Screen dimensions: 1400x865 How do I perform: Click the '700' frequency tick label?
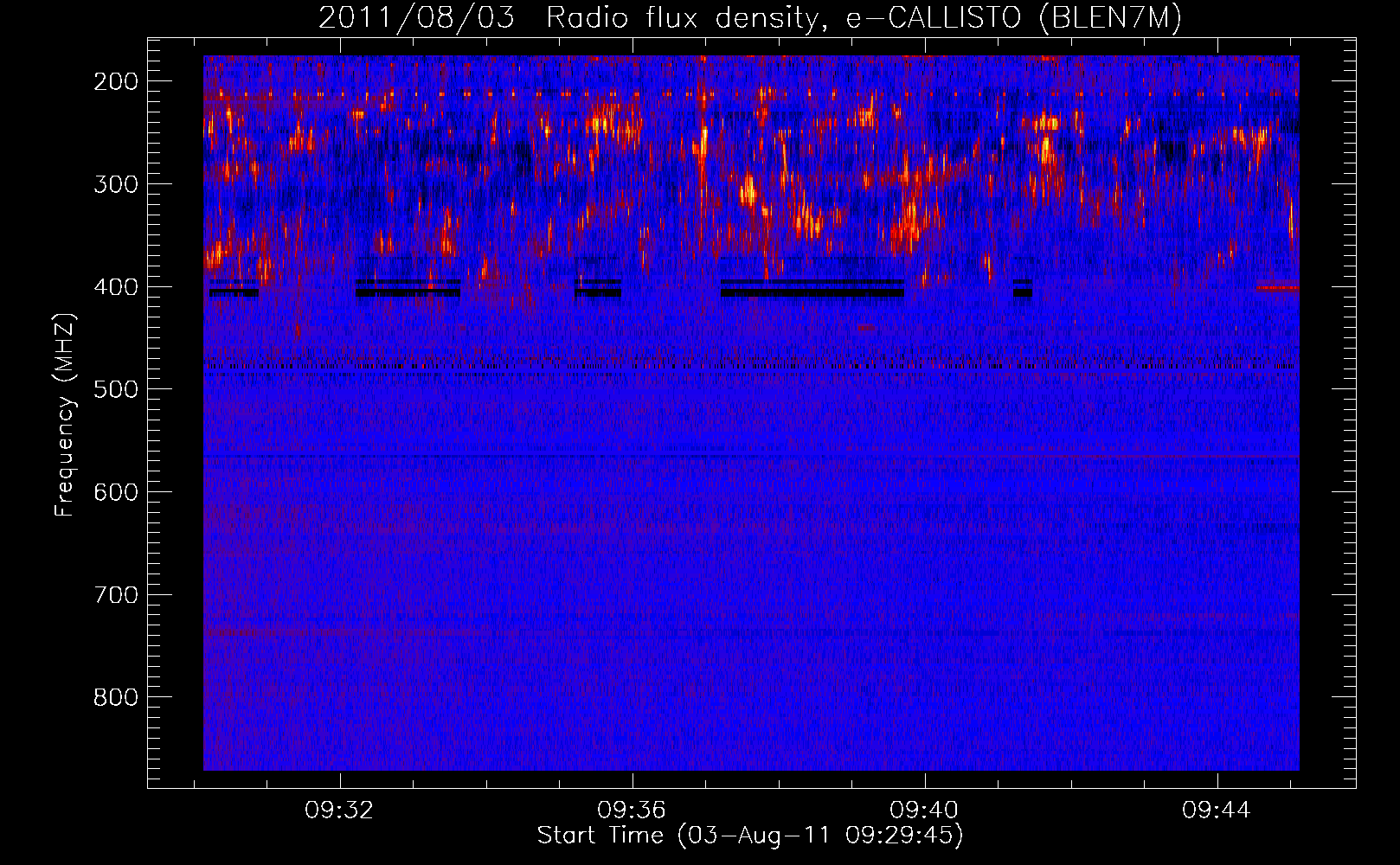(115, 595)
